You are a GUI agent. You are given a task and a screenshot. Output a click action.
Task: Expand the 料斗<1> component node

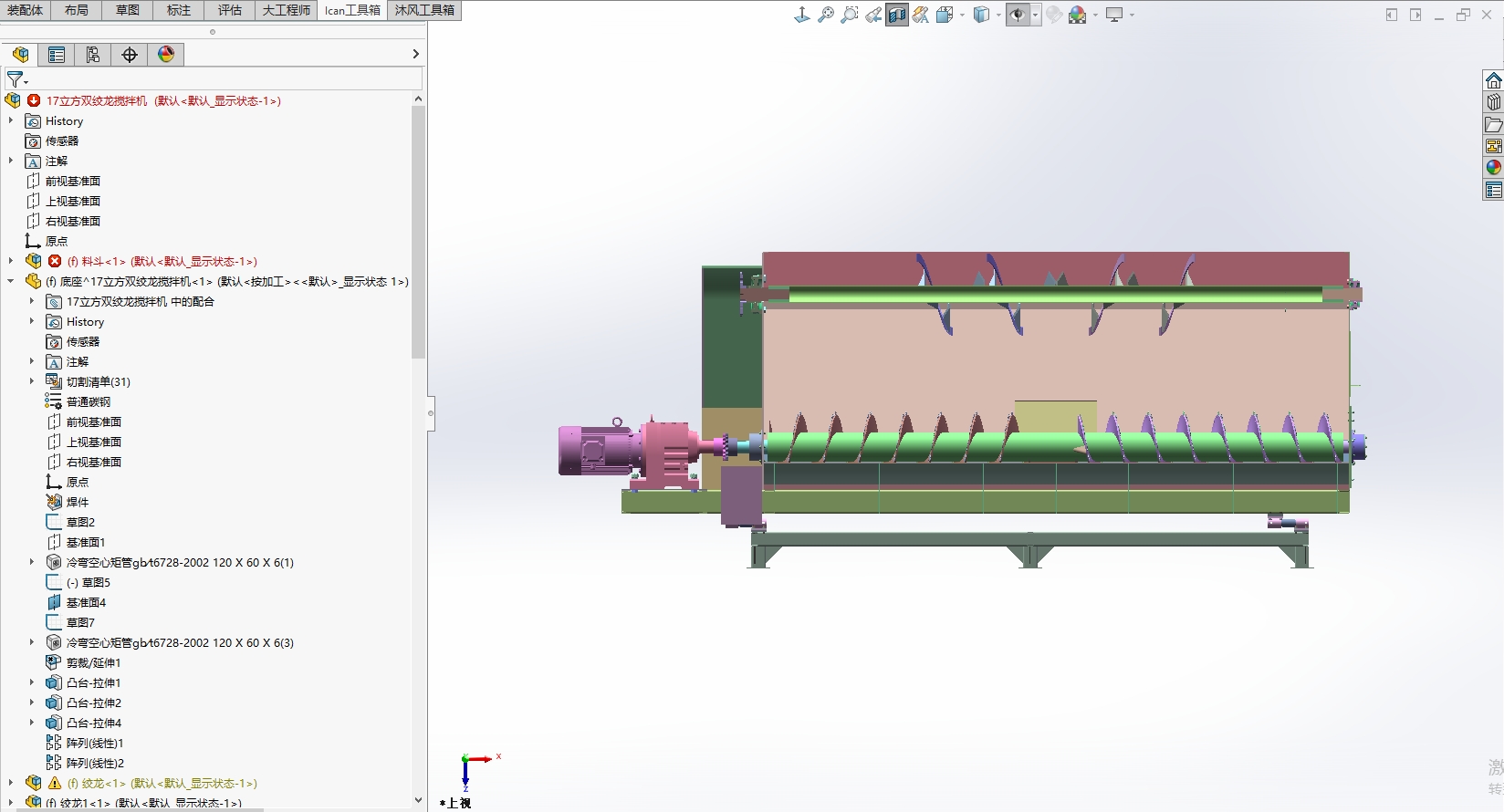coord(11,261)
